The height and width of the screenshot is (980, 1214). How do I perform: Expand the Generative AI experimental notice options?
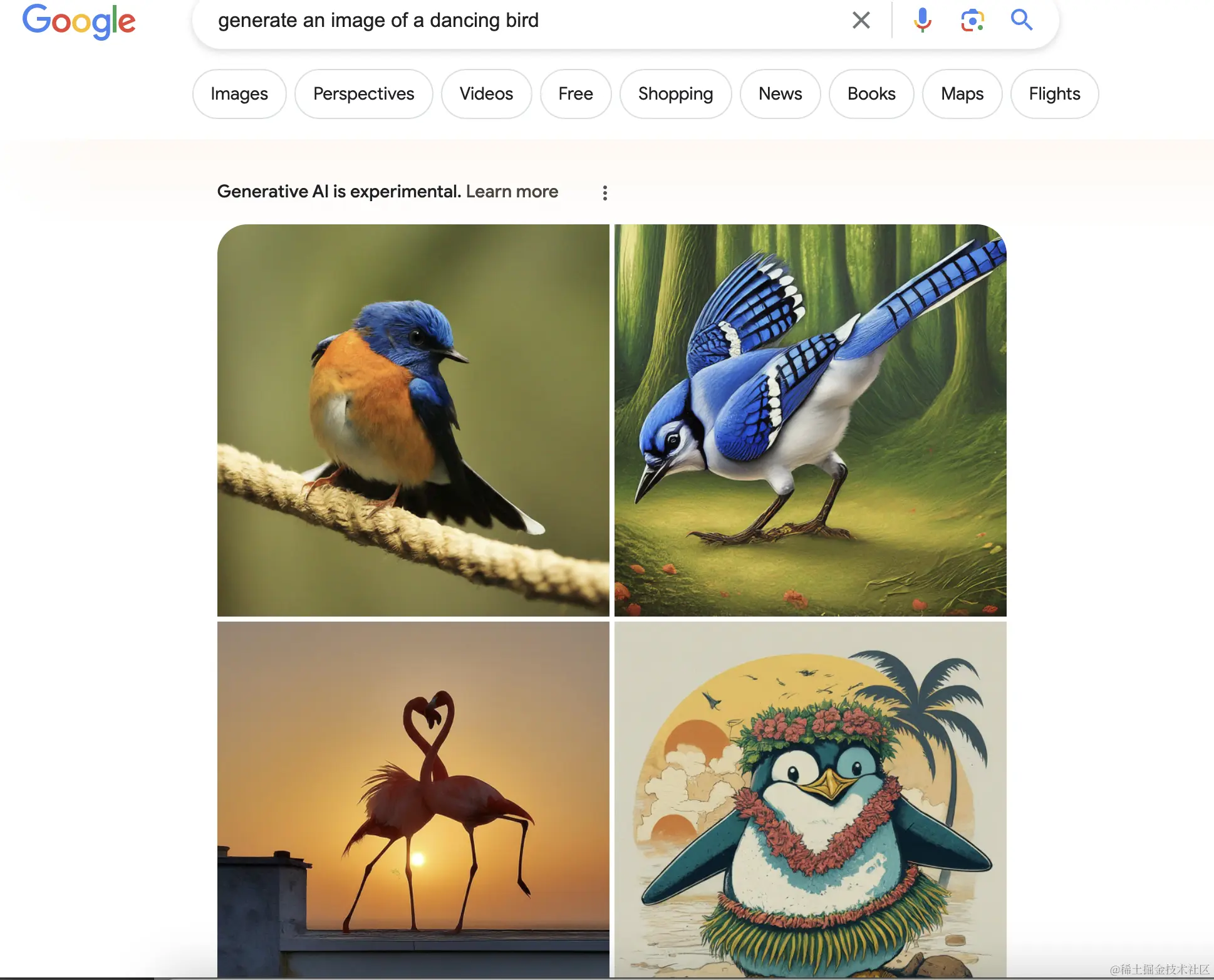[x=605, y=192]
